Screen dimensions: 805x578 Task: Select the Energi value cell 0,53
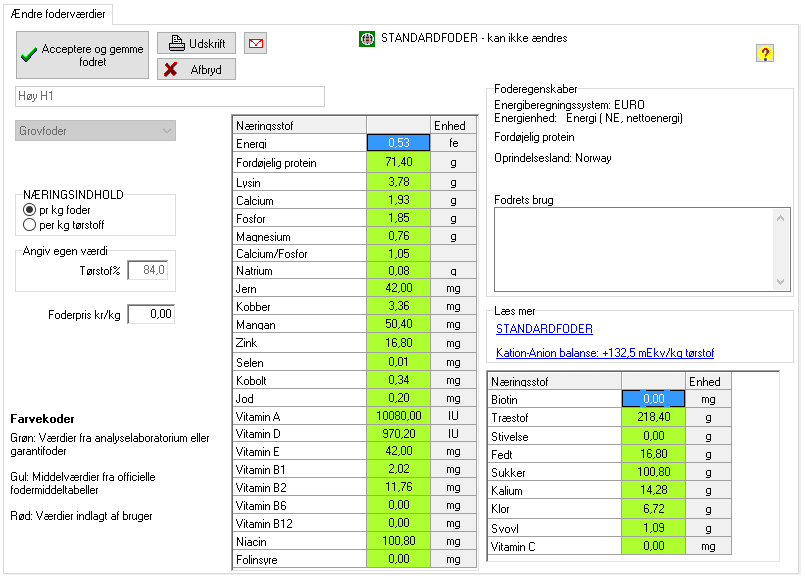[398, 143]
